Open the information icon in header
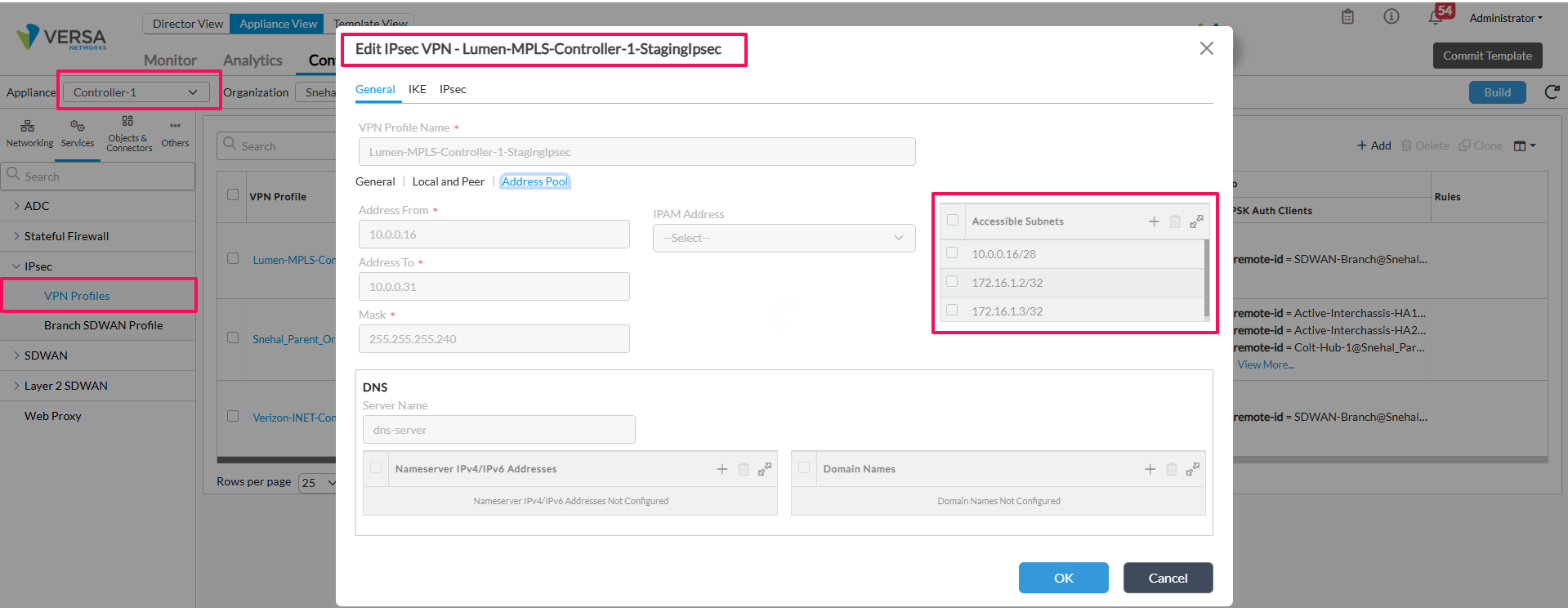Screen dimensions: 1568x608 pyautogui.click(x=1392, y=16)
